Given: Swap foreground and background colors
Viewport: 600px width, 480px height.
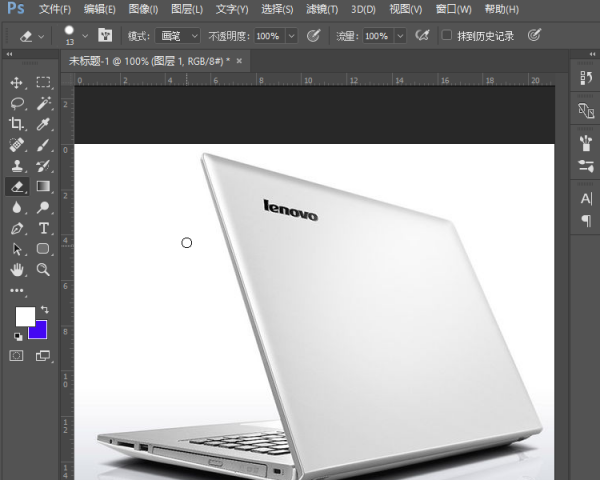Looking at the screenshot, I should 45,309.
